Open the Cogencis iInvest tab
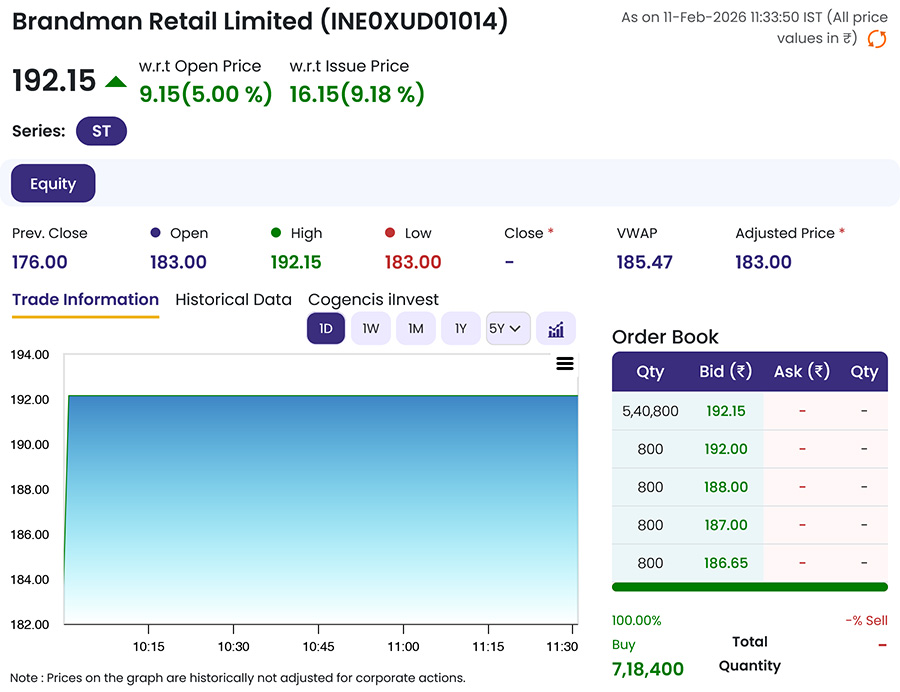The width and height of the screenshot is (900, 692). coord(373,300)
